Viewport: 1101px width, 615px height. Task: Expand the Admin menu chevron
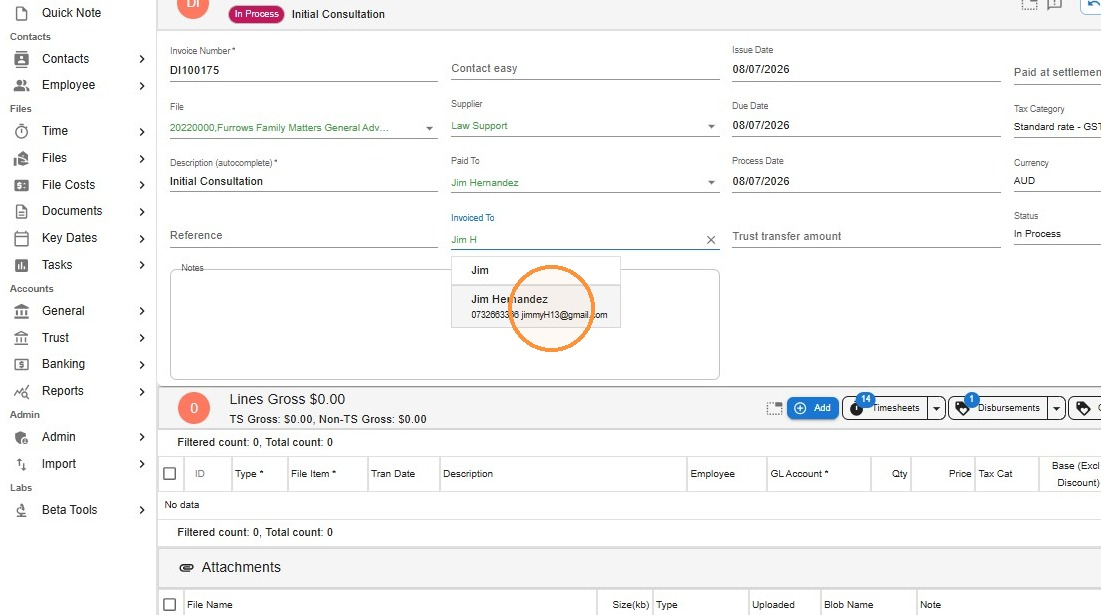click(142, 437)
